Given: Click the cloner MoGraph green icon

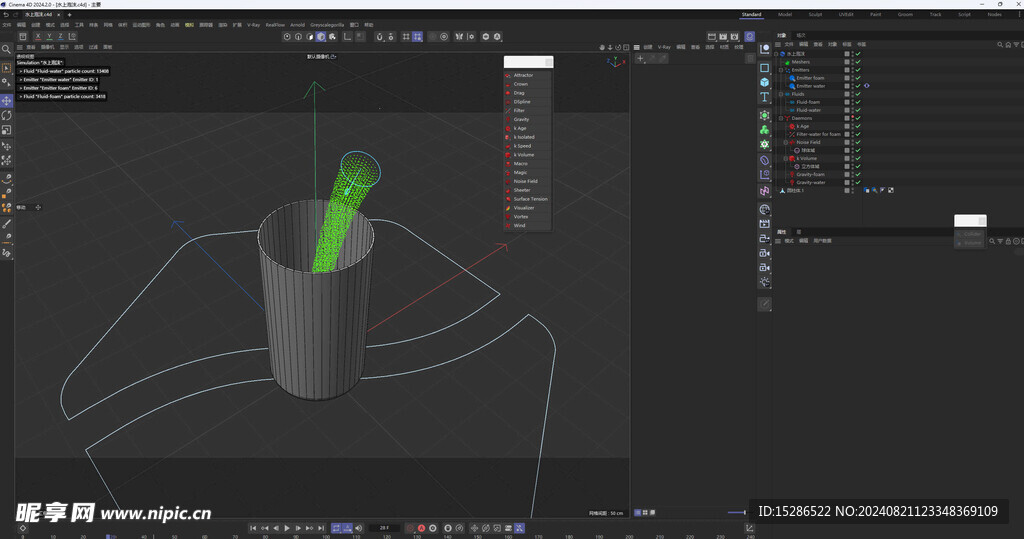Looking at the screenshot, I should [765, 130].
